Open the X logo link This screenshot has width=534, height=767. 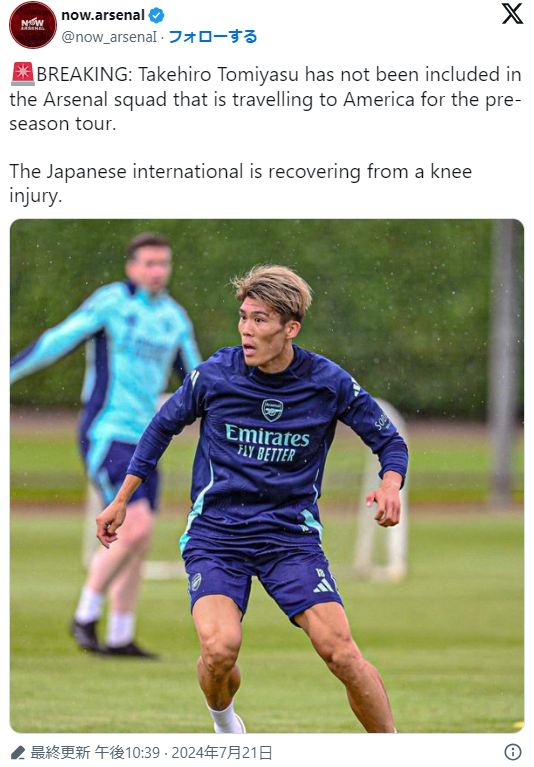(512, 13)
